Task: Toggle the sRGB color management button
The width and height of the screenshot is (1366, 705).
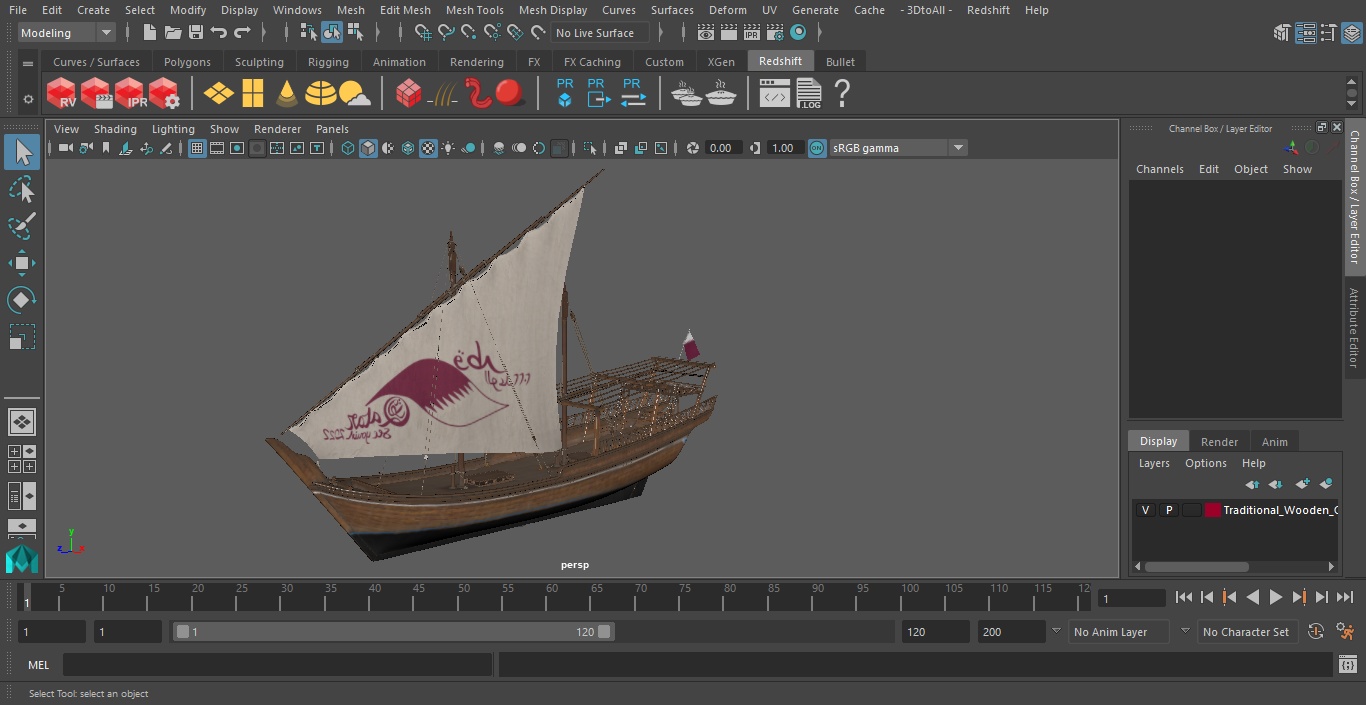Action: 817,148
